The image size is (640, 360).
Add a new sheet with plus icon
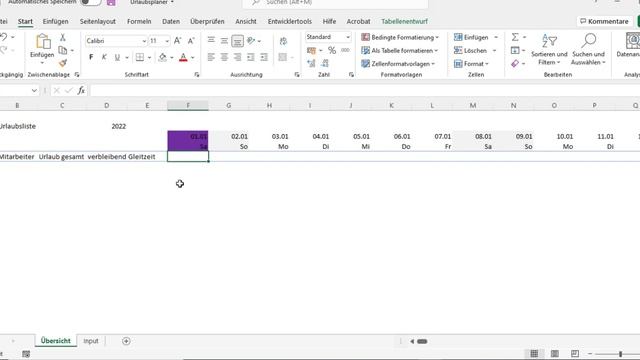coord(126,341)
